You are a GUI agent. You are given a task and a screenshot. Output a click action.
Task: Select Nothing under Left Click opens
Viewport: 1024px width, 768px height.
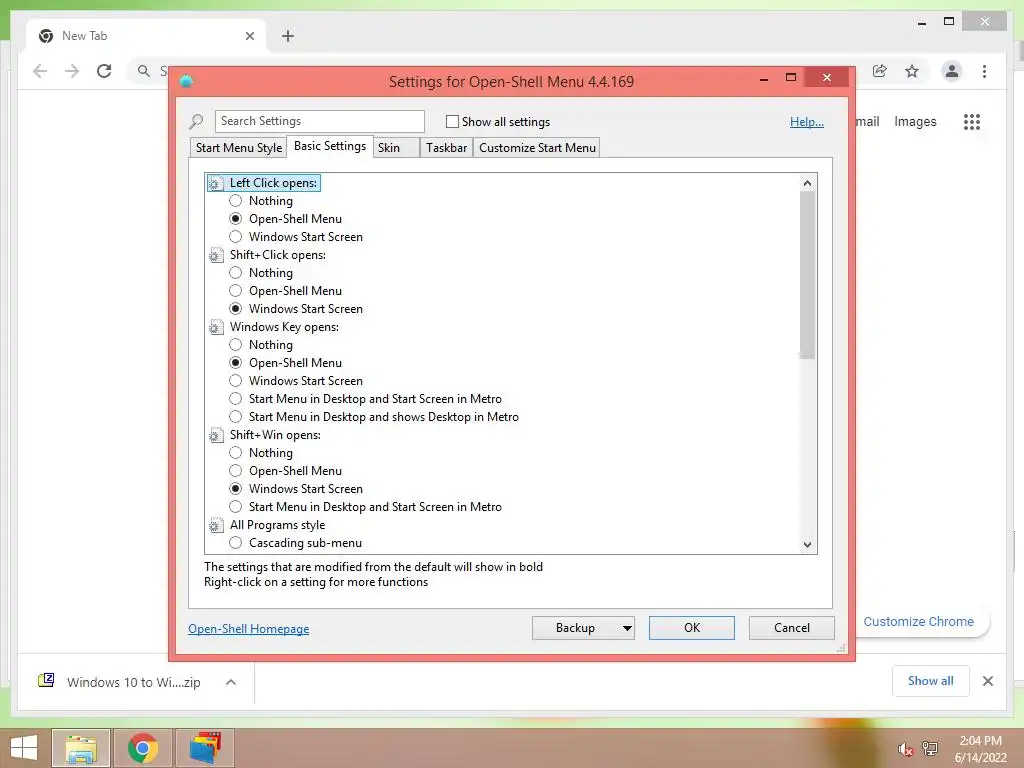click(236, 201)
